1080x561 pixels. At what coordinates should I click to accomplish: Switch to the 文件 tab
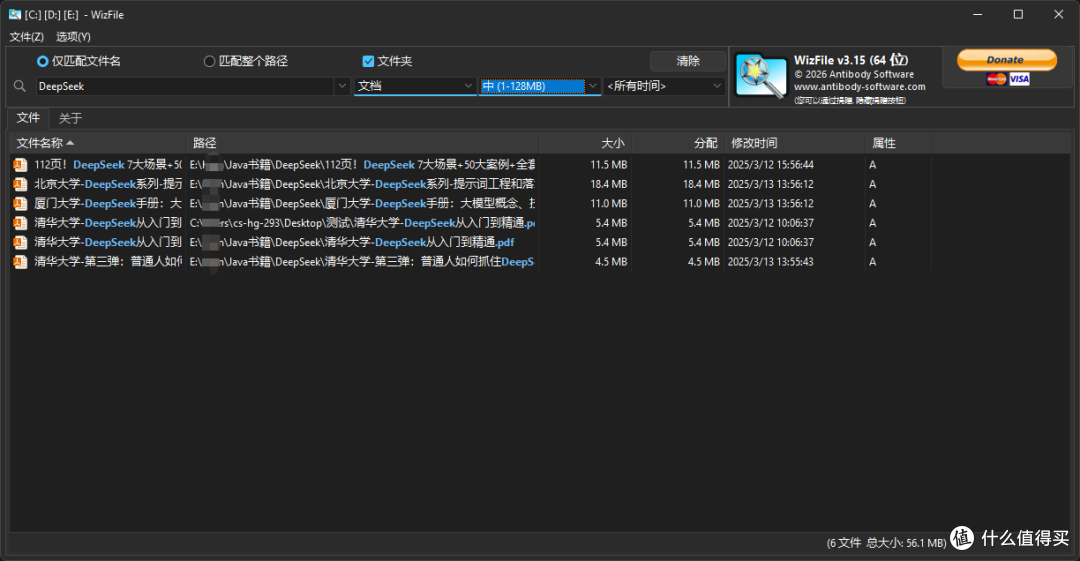[x=28, y=118]
